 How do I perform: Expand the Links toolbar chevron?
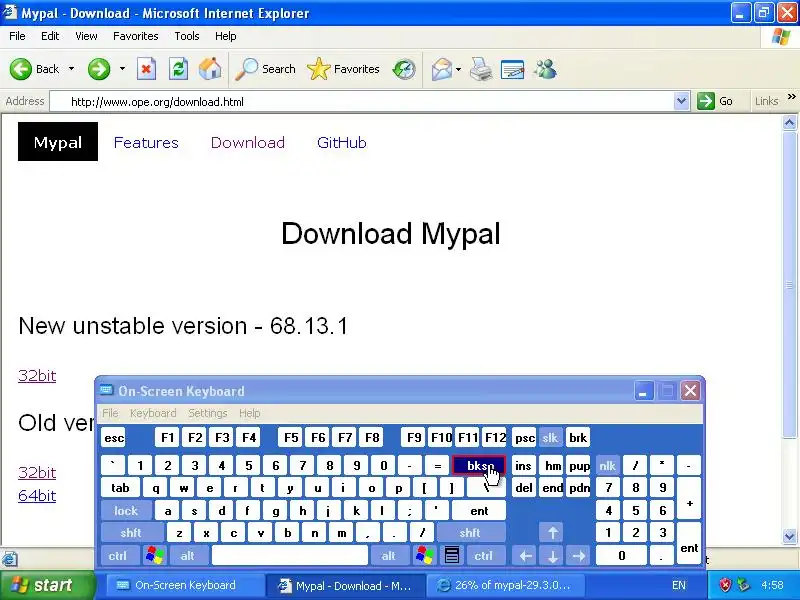(x=791, y=97)
